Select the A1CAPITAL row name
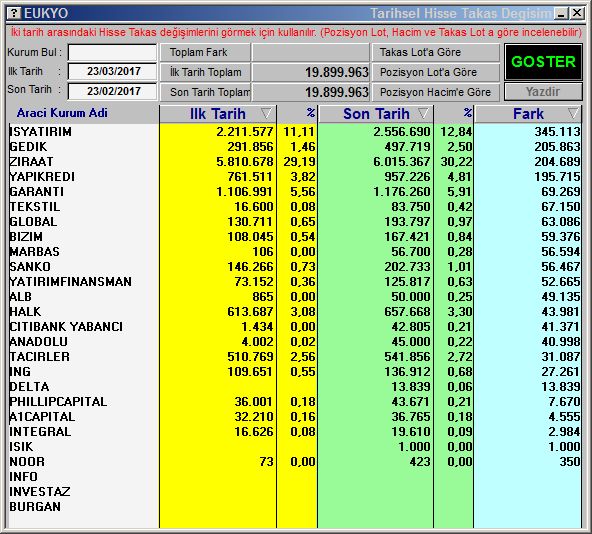This screenshot has width=592, height=534. (42, 417)
